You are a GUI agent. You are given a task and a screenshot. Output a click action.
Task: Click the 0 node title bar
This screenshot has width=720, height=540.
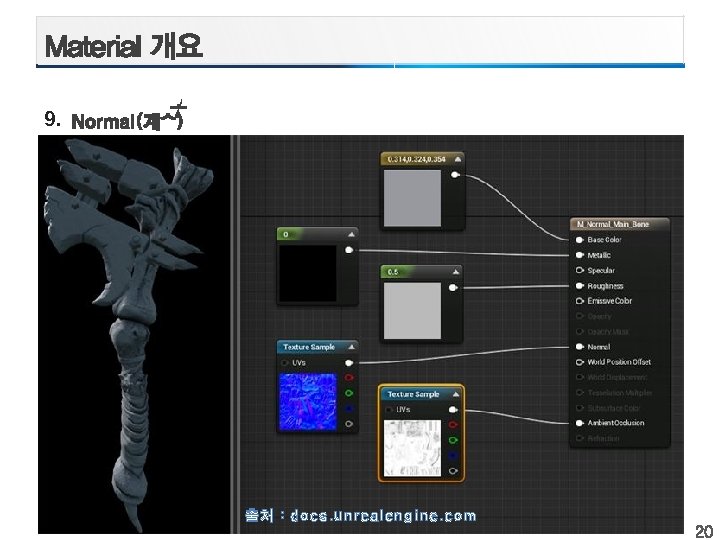317,234
